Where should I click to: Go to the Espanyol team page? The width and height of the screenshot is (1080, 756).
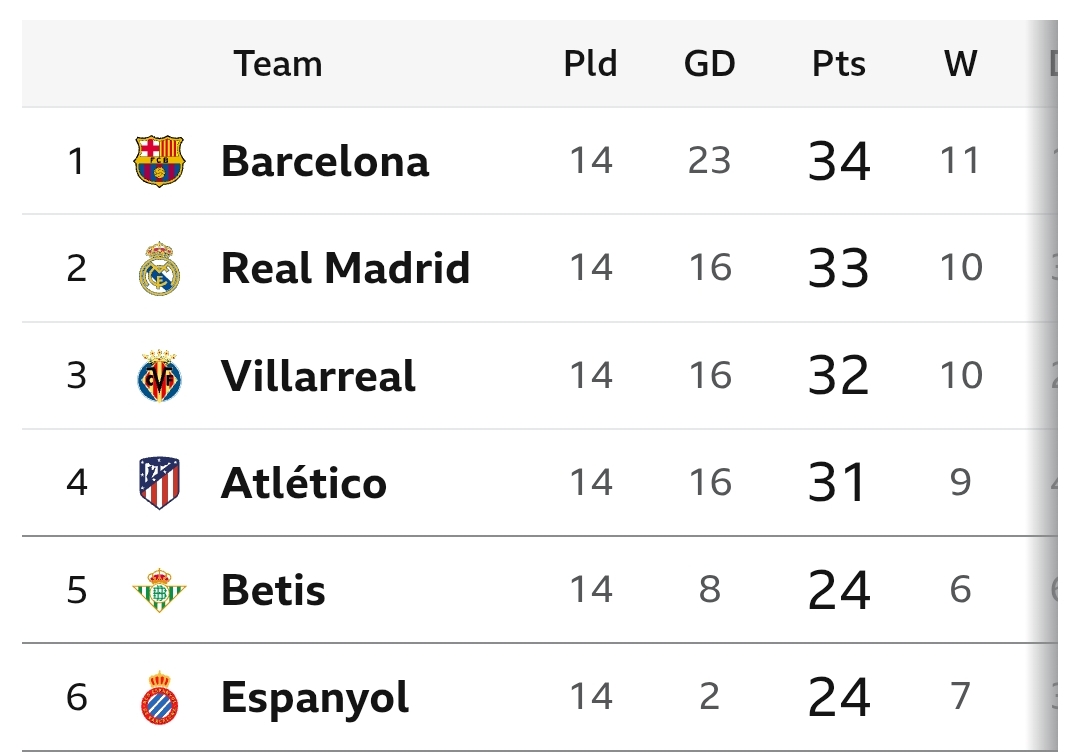point(315,697)
